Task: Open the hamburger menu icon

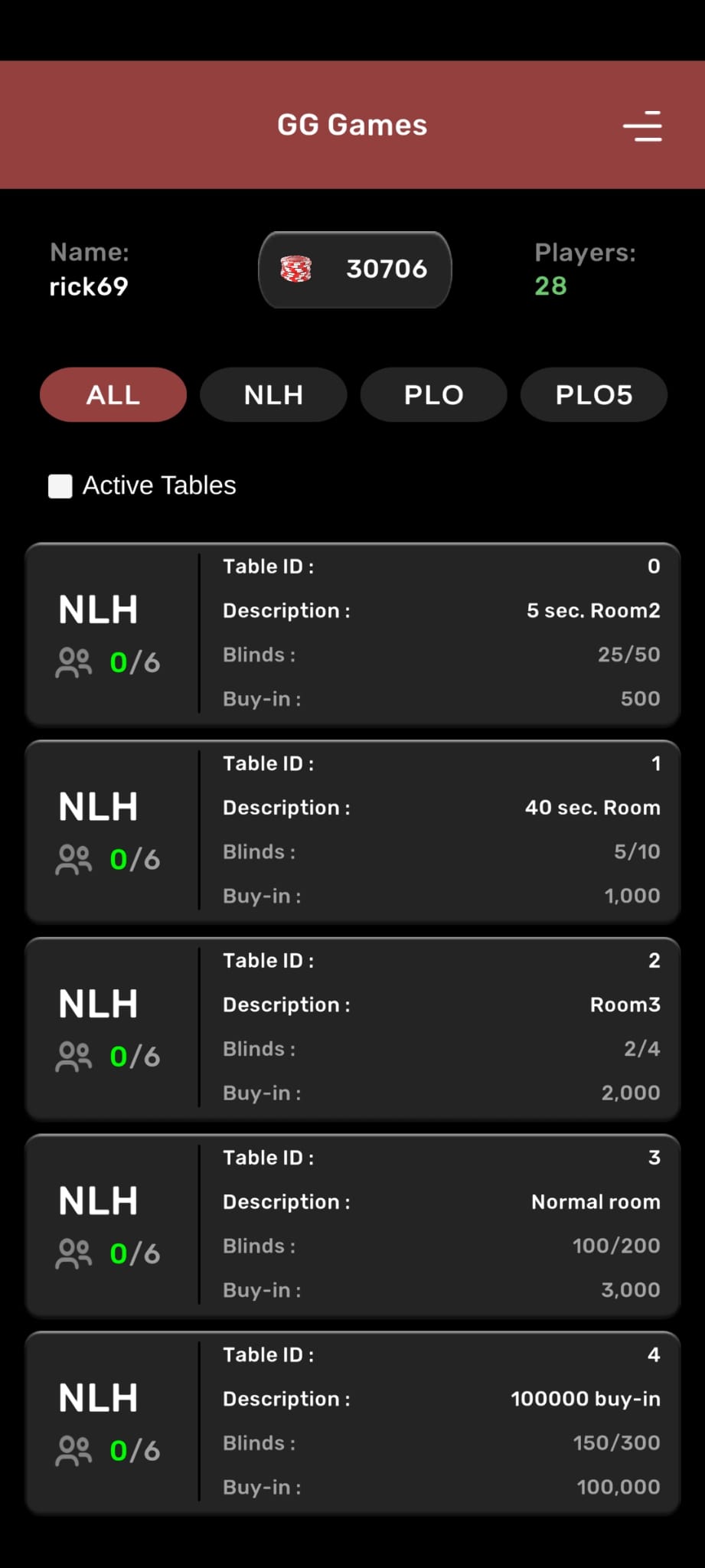Action: pyautogui.click(x=642, y=126)
